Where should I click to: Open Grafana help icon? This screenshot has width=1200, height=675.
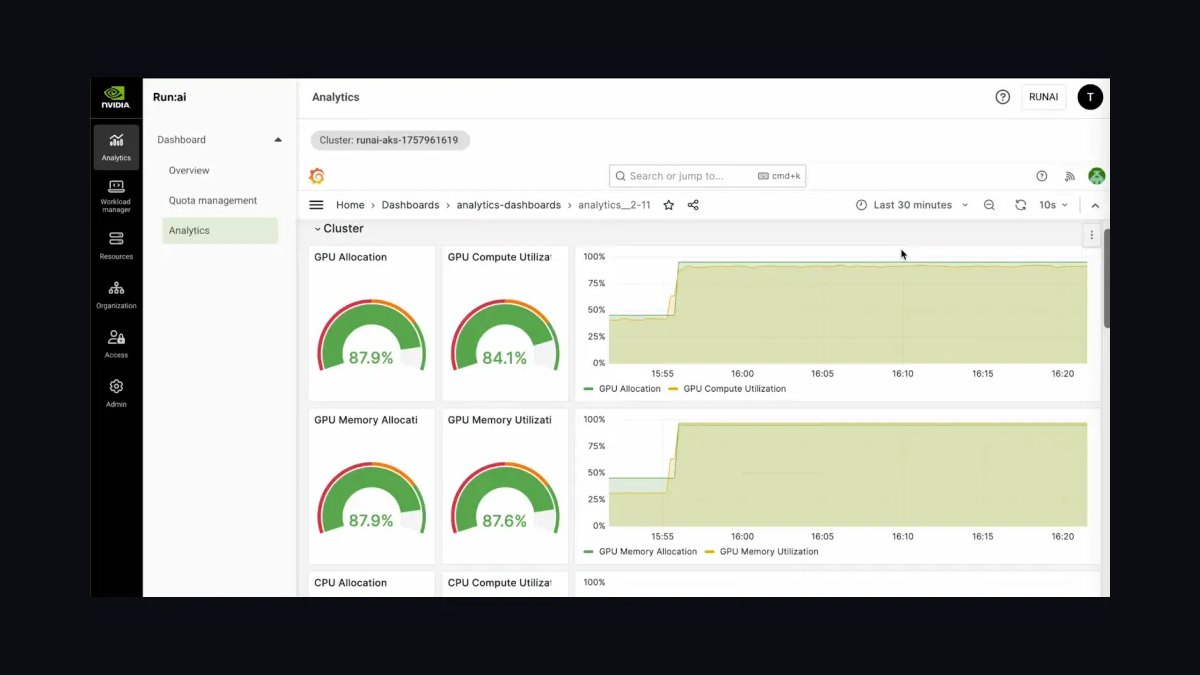[x=1041, y=176]
